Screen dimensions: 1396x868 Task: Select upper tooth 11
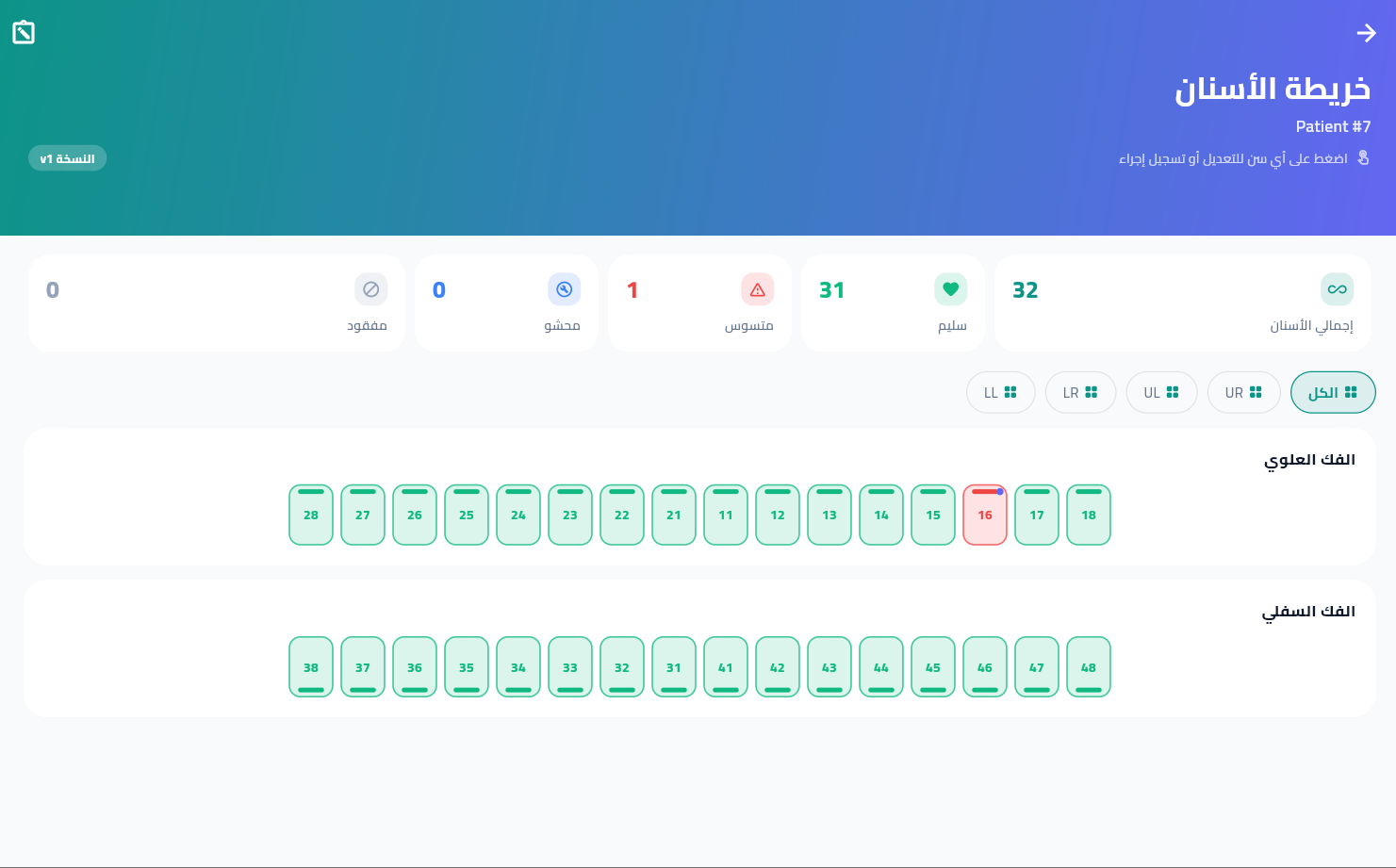[x=726, y=515]
